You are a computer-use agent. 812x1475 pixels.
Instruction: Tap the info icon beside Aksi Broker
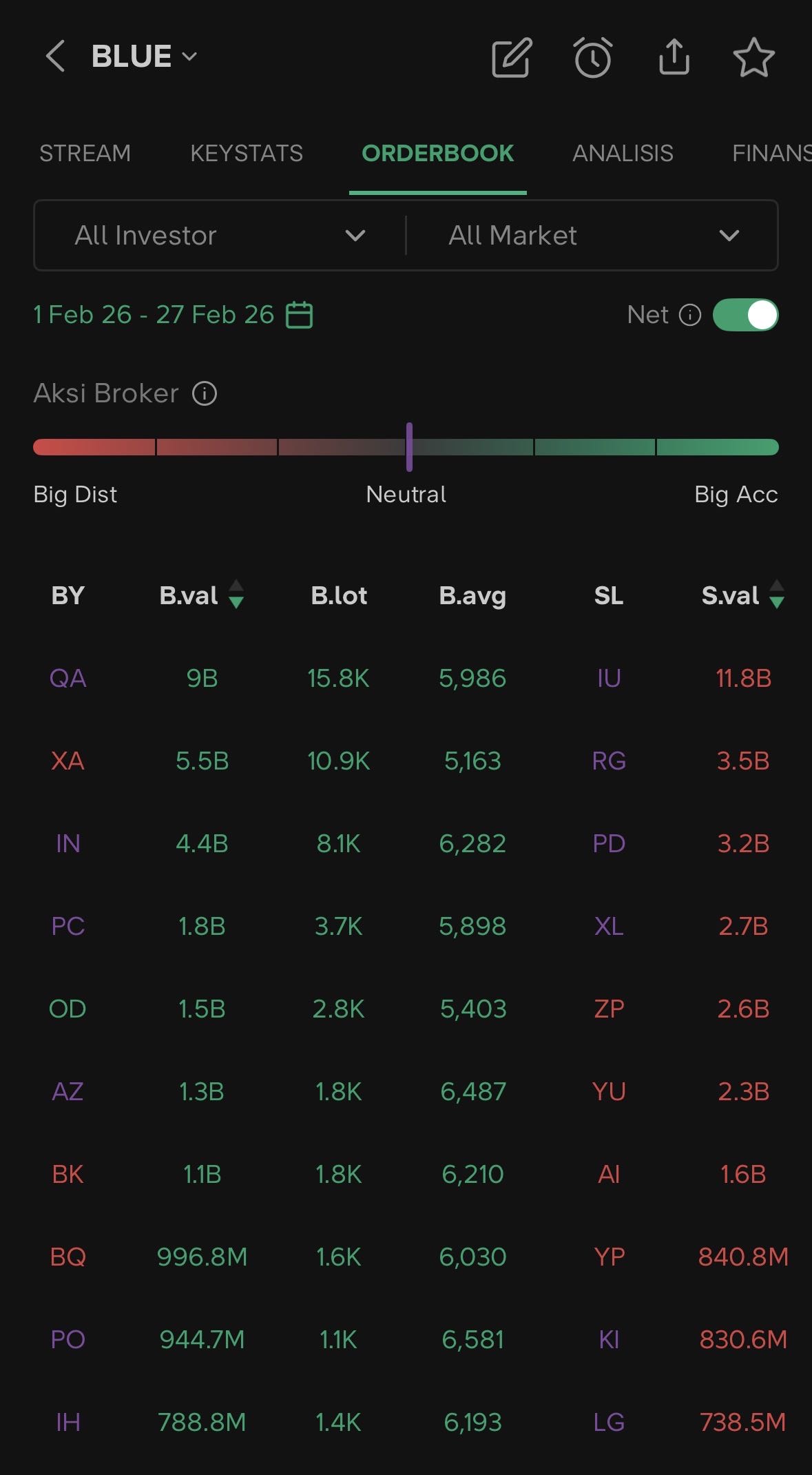pyautogui.click(x=205, y=393)
